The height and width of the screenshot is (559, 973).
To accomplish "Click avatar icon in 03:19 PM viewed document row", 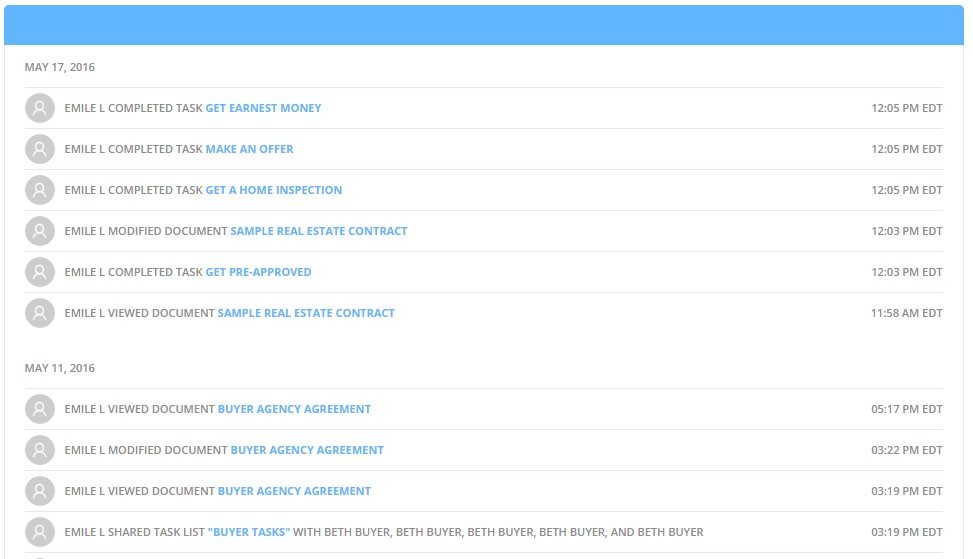I will tap(40, 491).
